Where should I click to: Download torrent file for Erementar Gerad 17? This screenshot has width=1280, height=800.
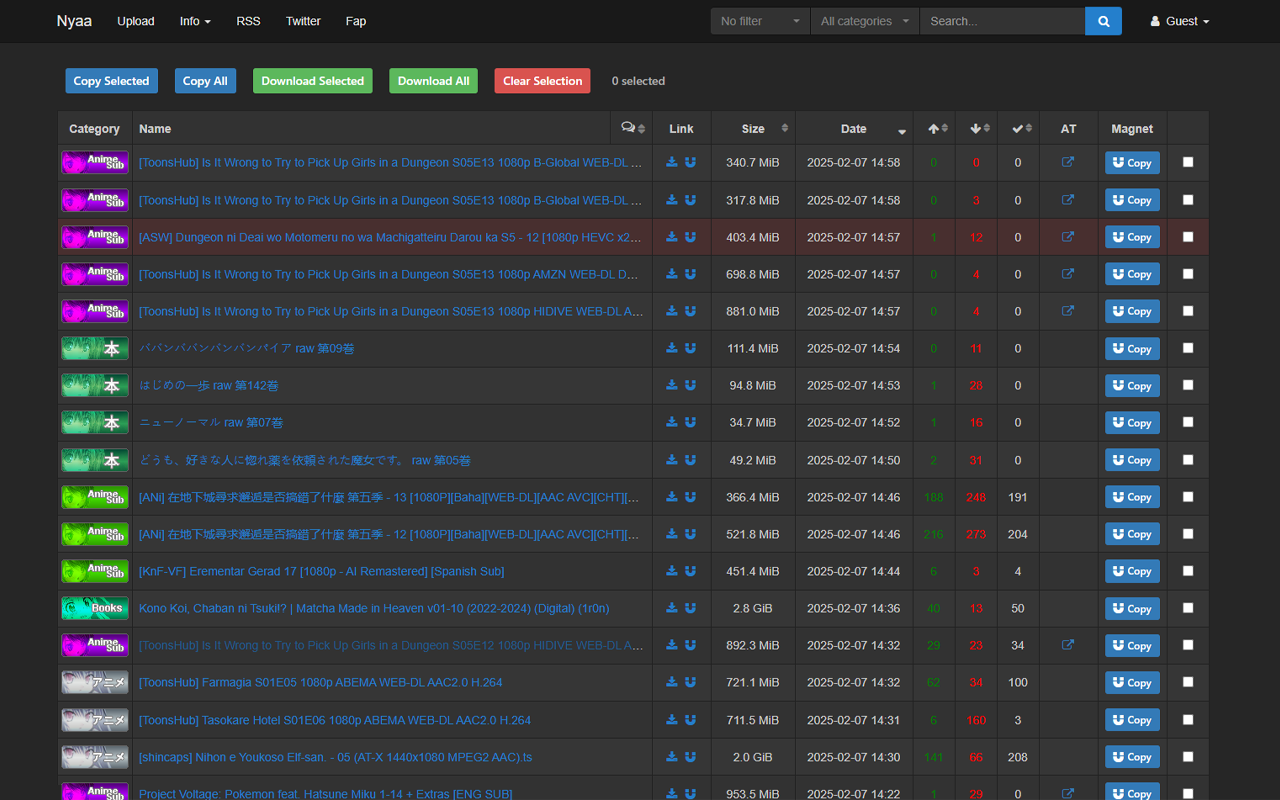[672, 571]
